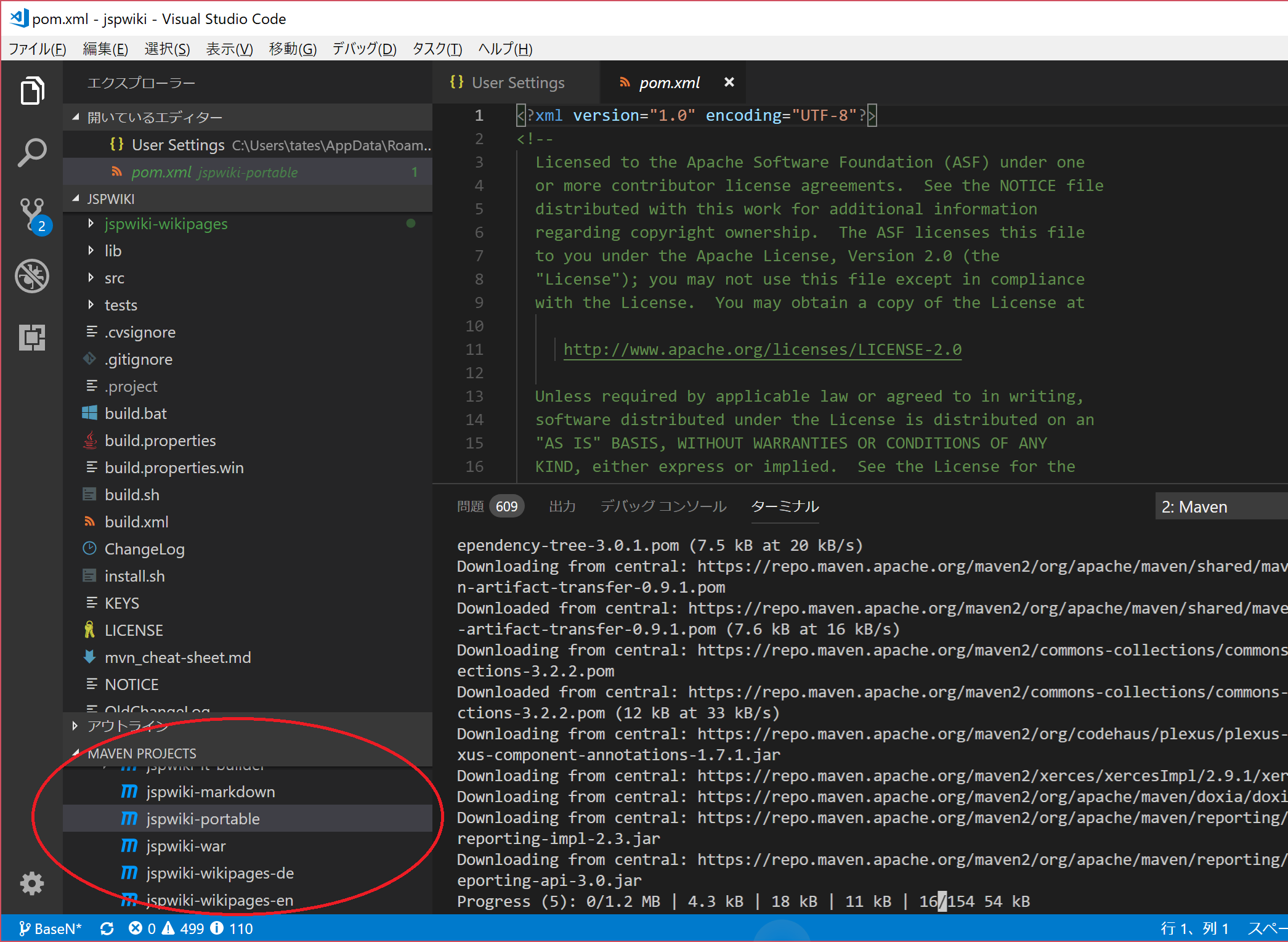
Task: Switch to the 出力 output panel tab
Action: click(562, 506)
